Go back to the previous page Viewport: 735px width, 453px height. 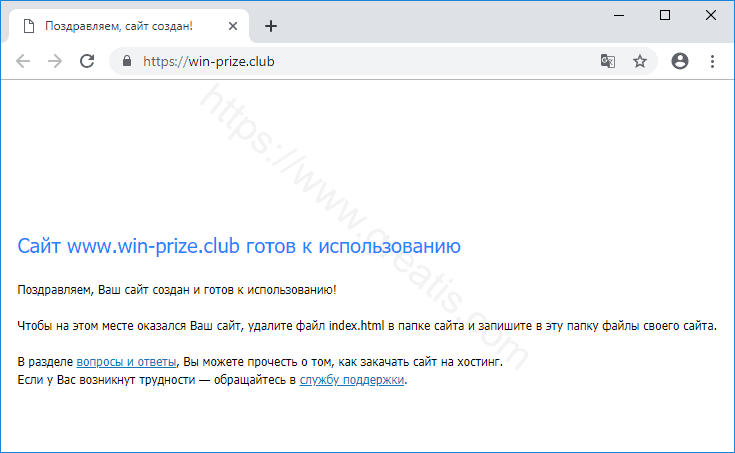click(22, 61)
